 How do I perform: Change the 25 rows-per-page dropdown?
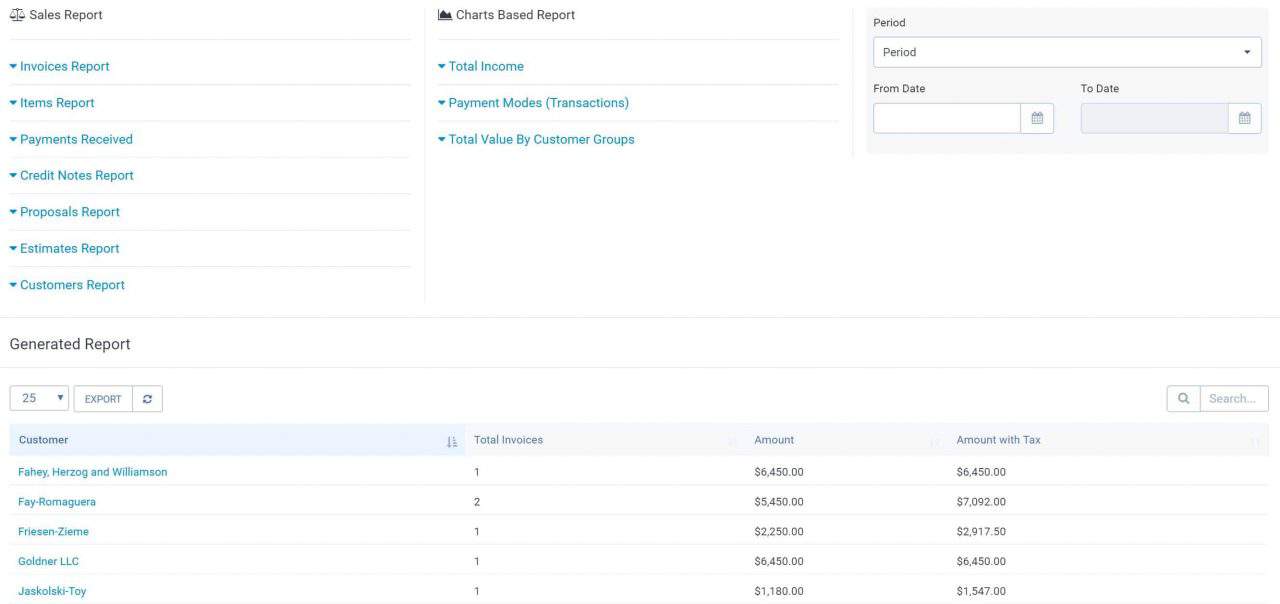pyautogui.click(x=39, y=398)
